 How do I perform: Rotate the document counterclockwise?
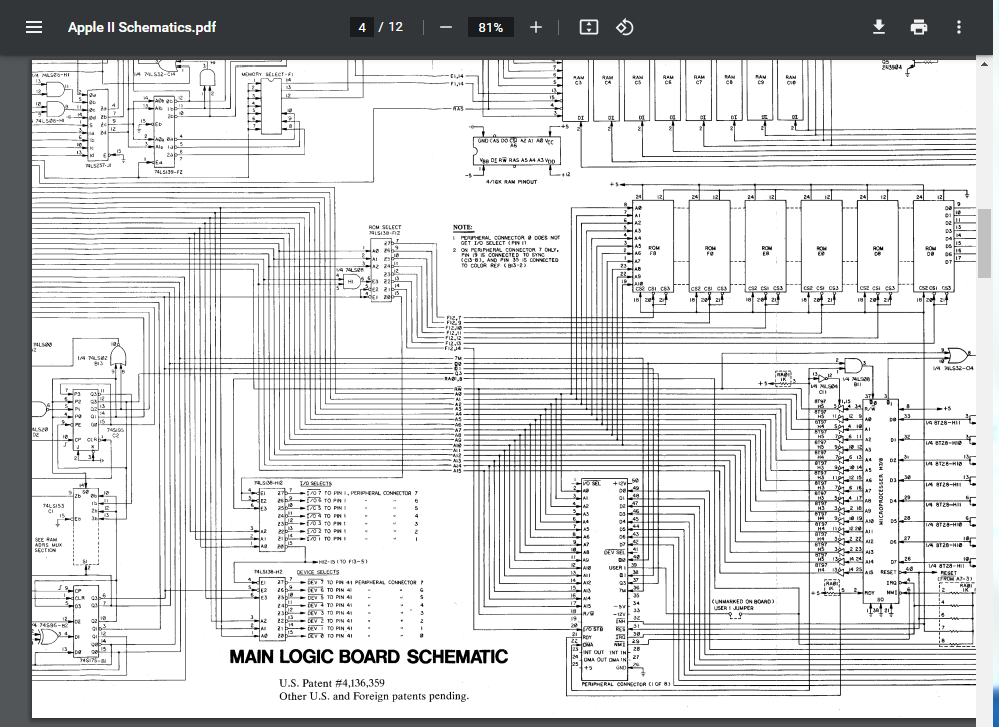pyautogui.click(x=624, y=27)
